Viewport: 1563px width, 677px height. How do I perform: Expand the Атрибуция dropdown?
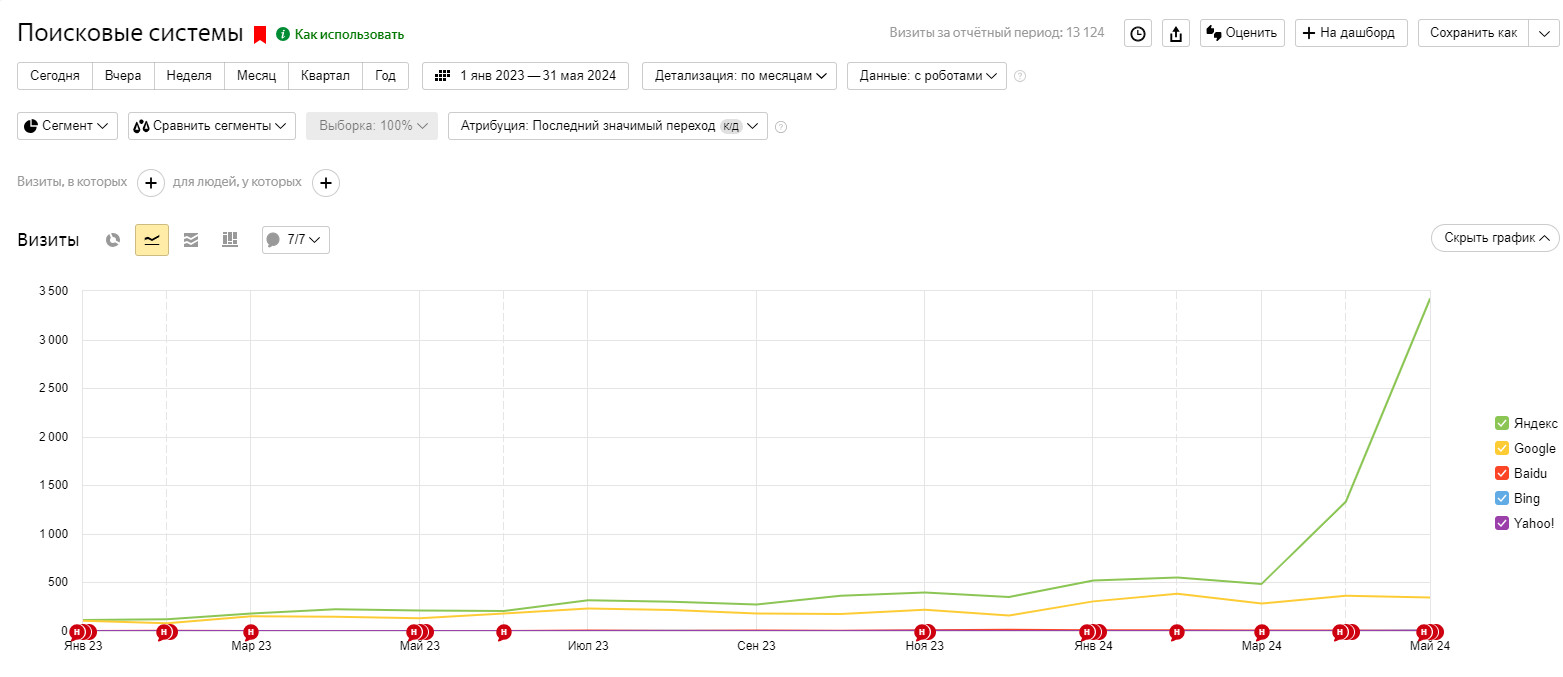click(x=607, y=126)
